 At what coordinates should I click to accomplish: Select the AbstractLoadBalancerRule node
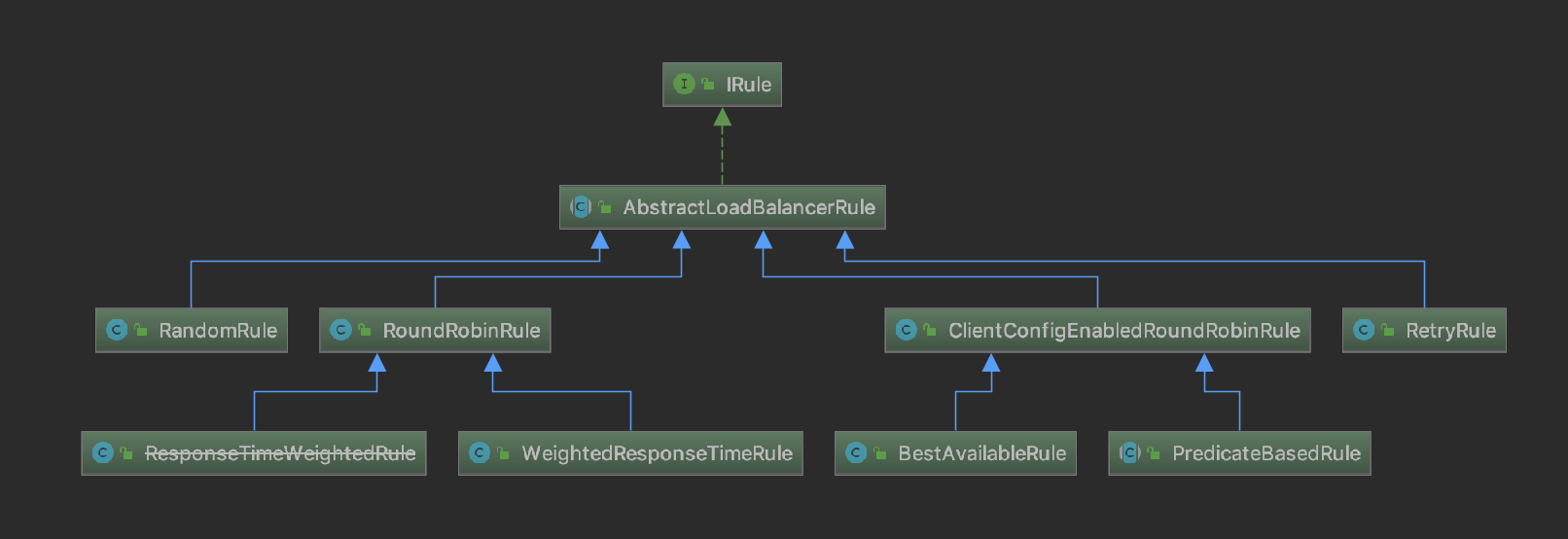coord(723,207)
